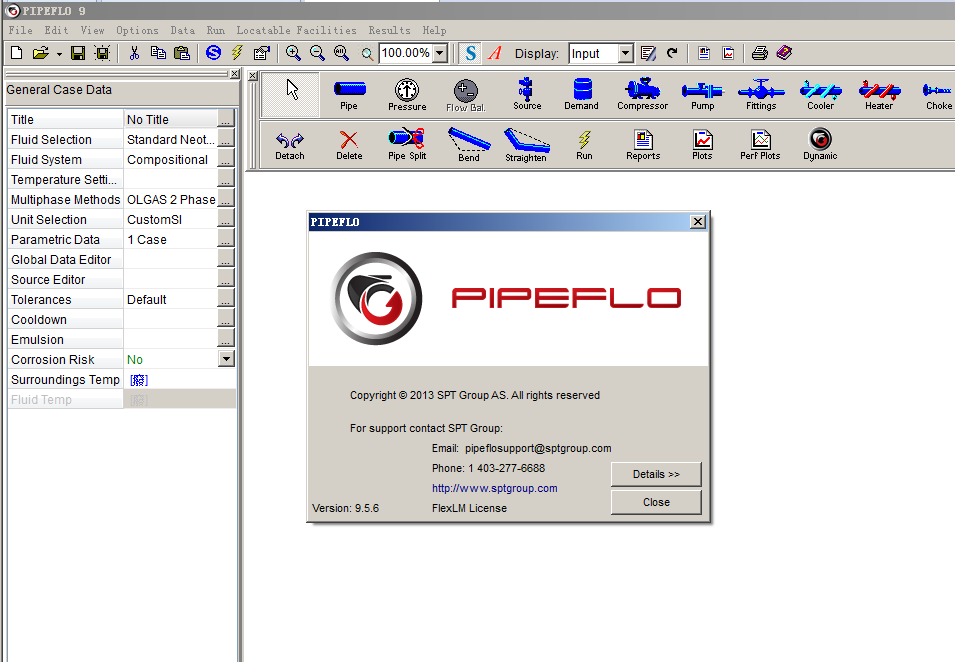
Task: Select the Parametric Data row
Action: [121, 239]
